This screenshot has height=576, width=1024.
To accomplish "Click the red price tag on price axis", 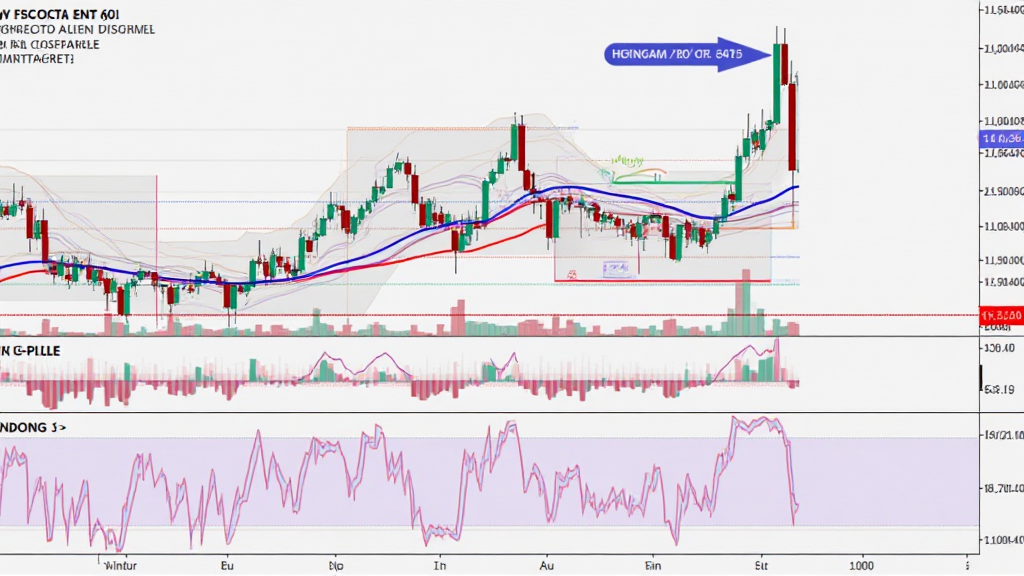I will [1000, 315].
